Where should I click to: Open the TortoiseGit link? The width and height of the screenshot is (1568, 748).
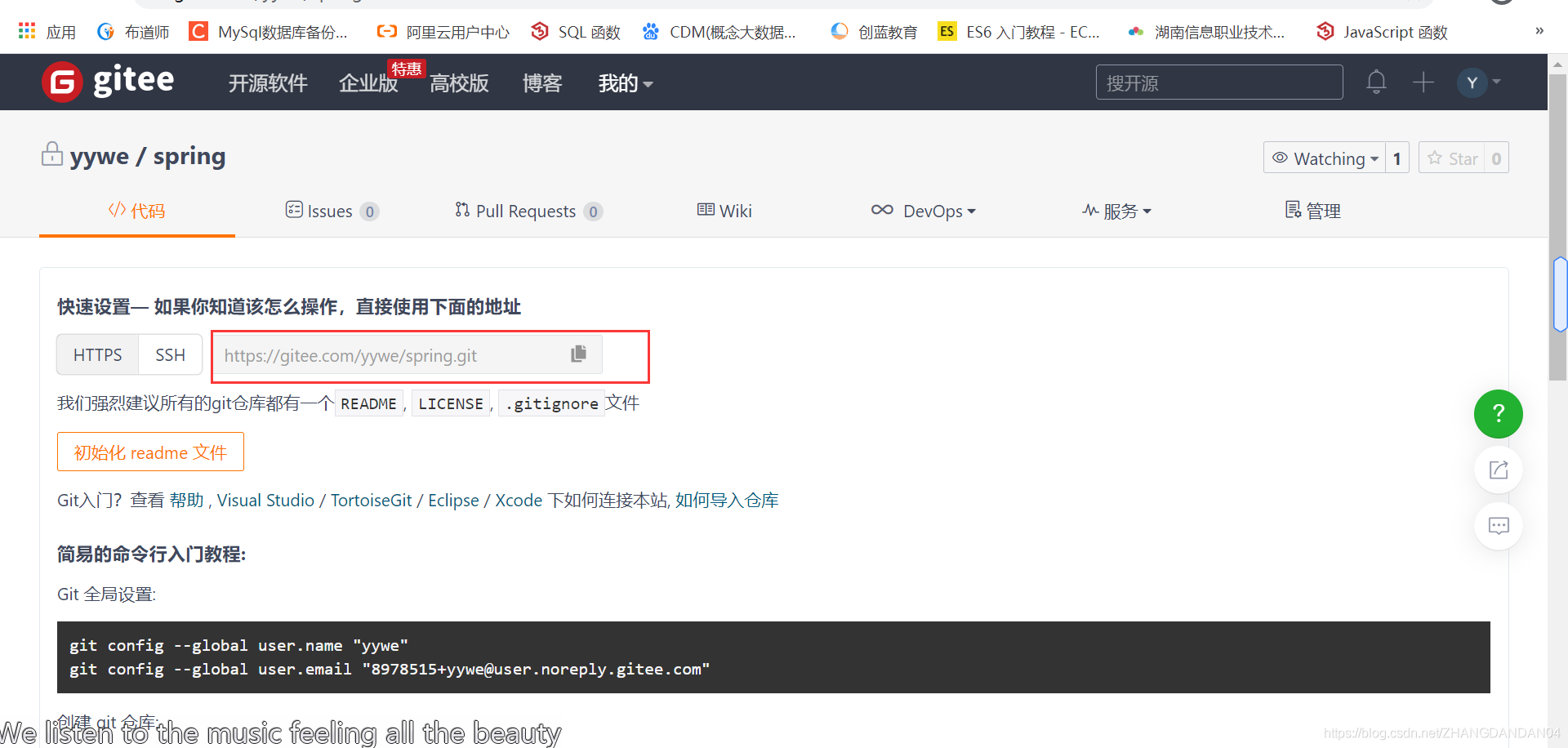click(x=371, y=500)
